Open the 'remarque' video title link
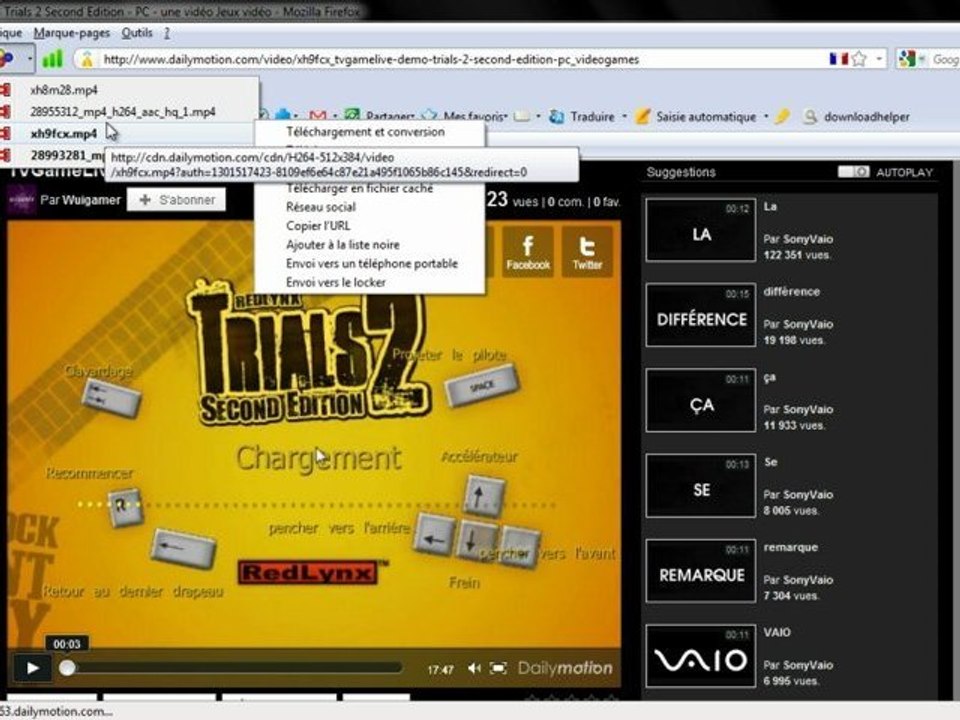The image size is (960, 720). [x=790, y=547]
